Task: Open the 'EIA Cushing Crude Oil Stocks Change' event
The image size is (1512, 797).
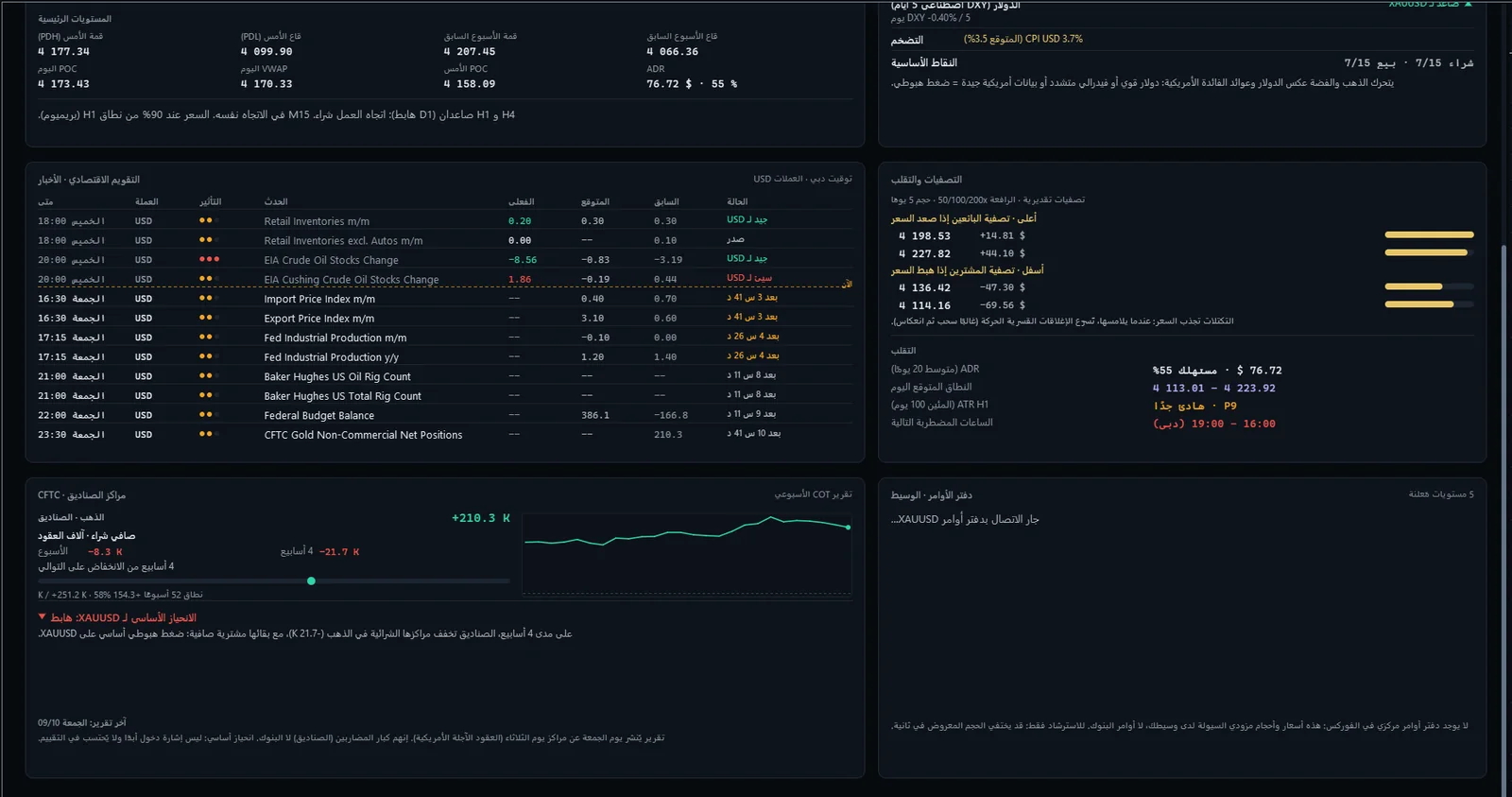Action: tap(352, 280)
